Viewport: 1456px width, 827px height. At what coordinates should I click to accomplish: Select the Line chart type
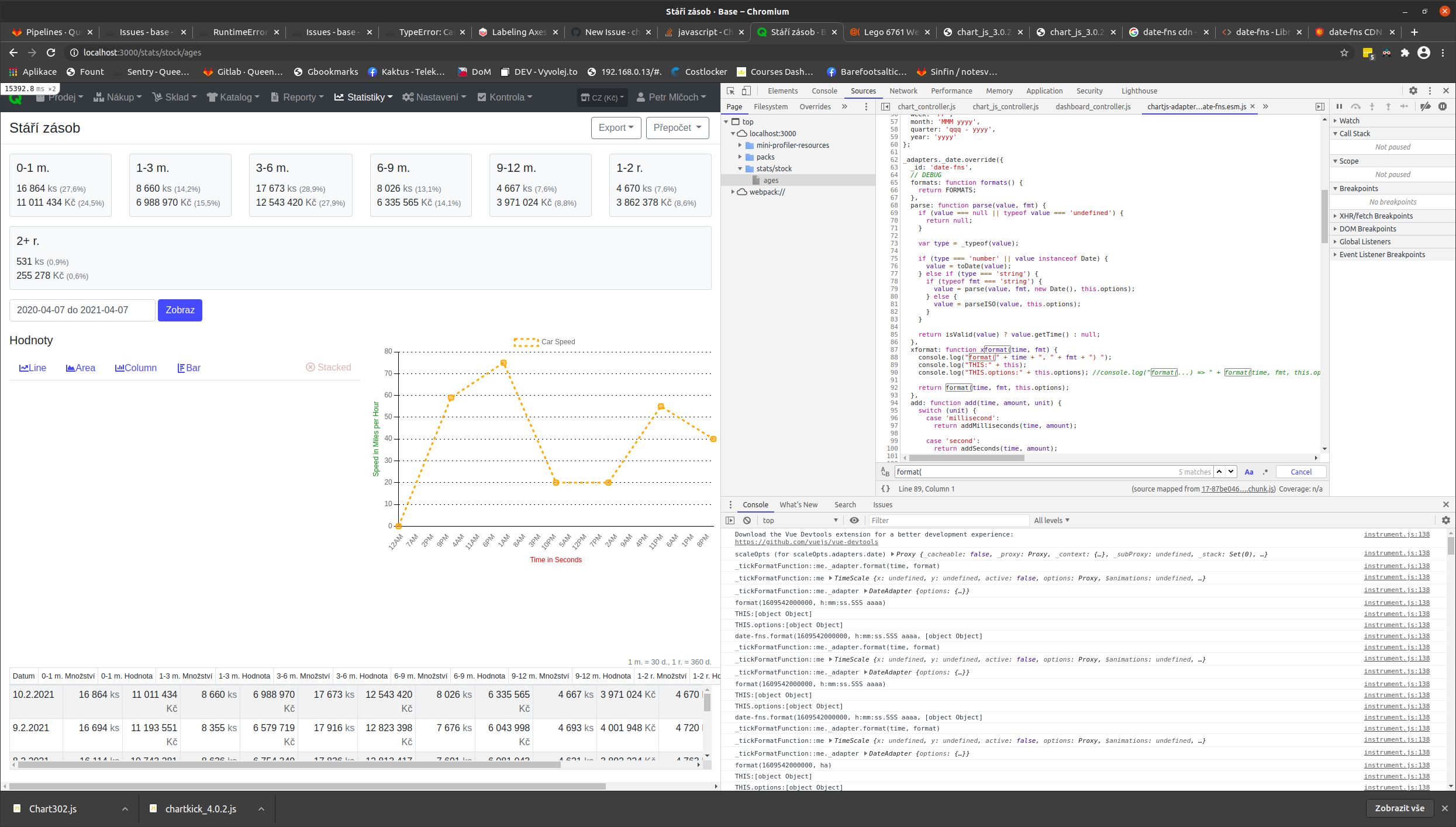click(33, 368)
